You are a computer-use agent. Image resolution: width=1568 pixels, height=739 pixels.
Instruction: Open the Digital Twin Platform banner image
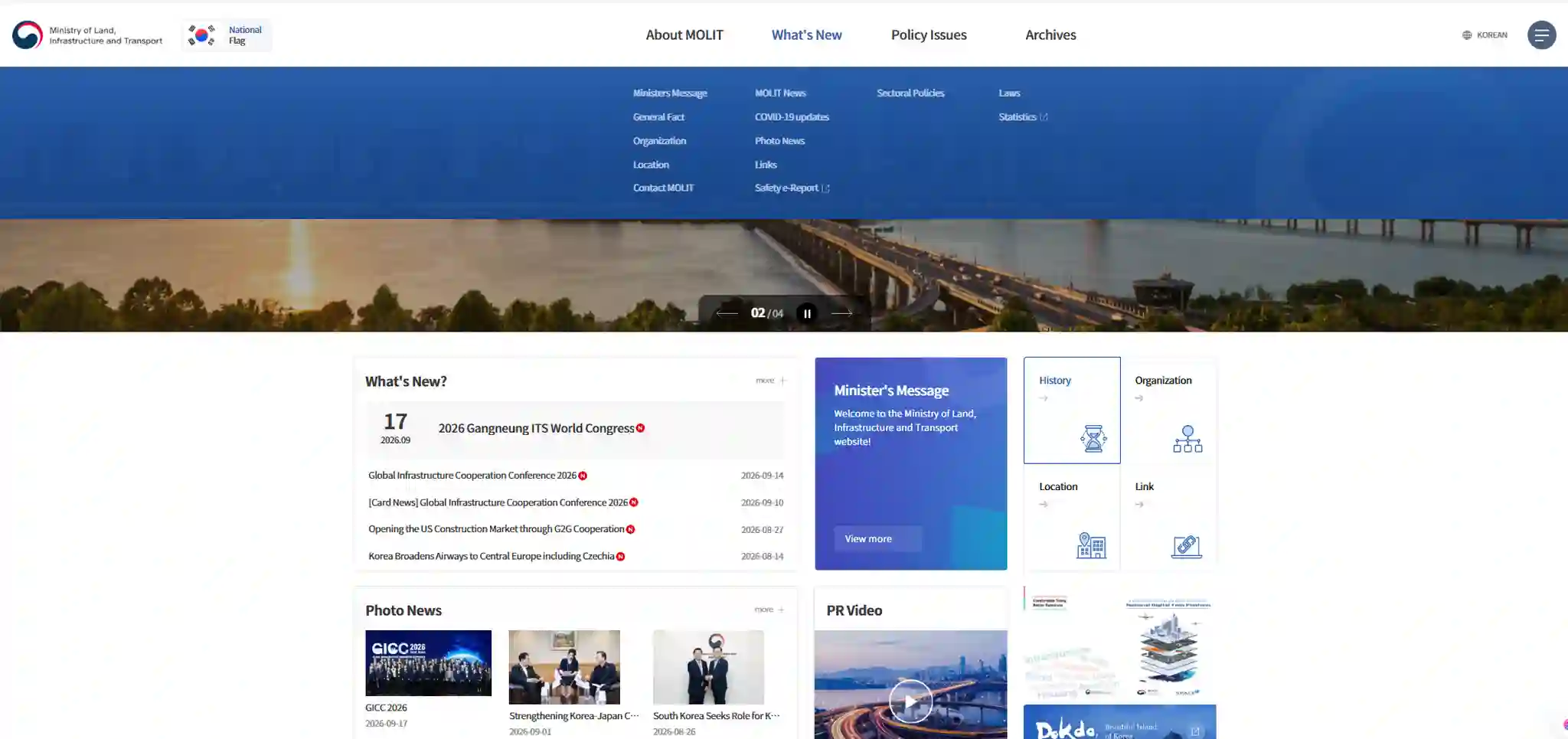[x=1168, y=646]
